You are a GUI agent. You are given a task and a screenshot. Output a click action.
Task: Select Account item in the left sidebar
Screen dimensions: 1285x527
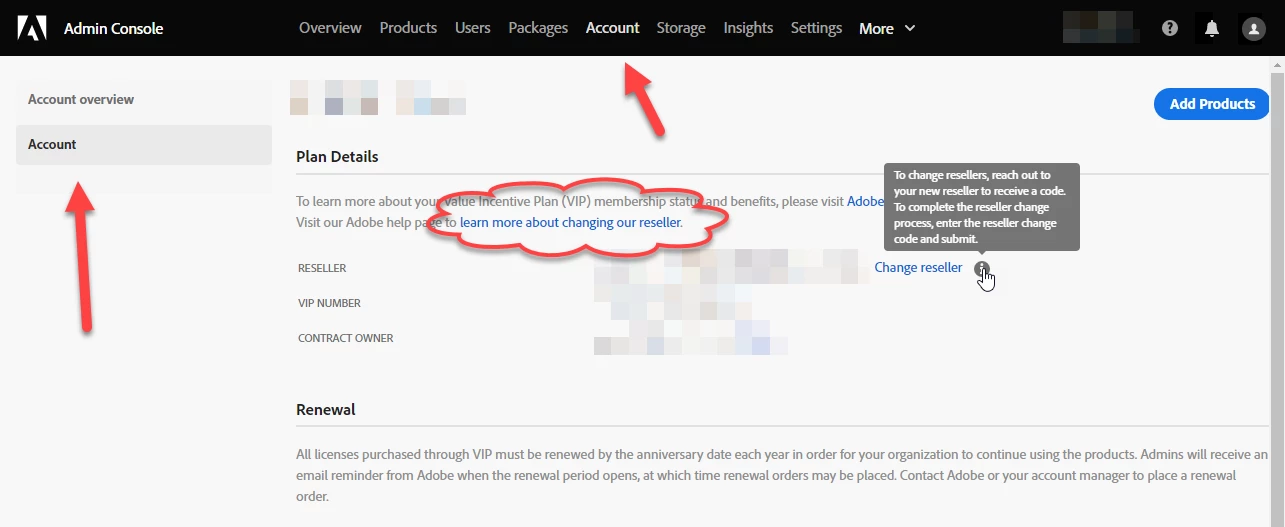[x=144, y=145]
